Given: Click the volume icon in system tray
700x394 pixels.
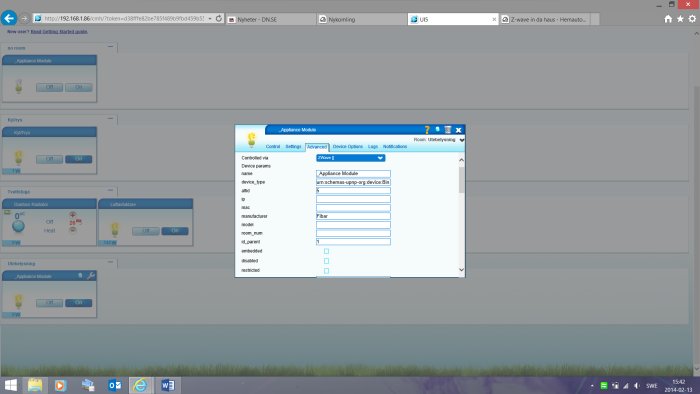Looking at the screenshot, I should pyautogui.click(x=637, y=386).
